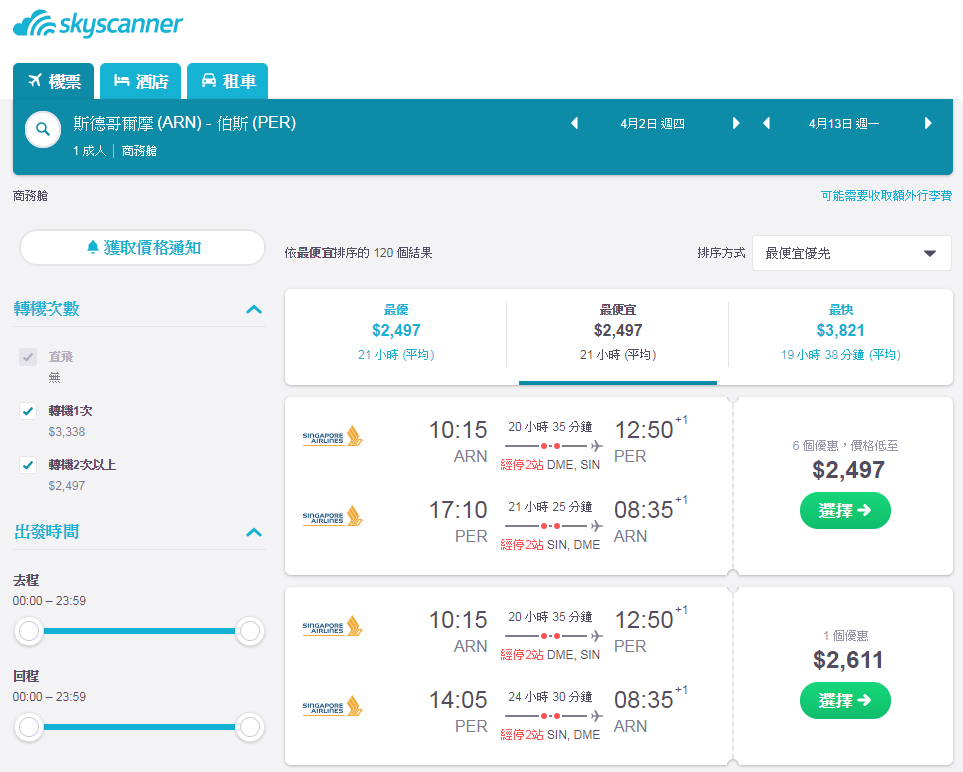Click 回程 slider right handle
Image resolution: width=963 pixels, height=772 pixels.
249,727
